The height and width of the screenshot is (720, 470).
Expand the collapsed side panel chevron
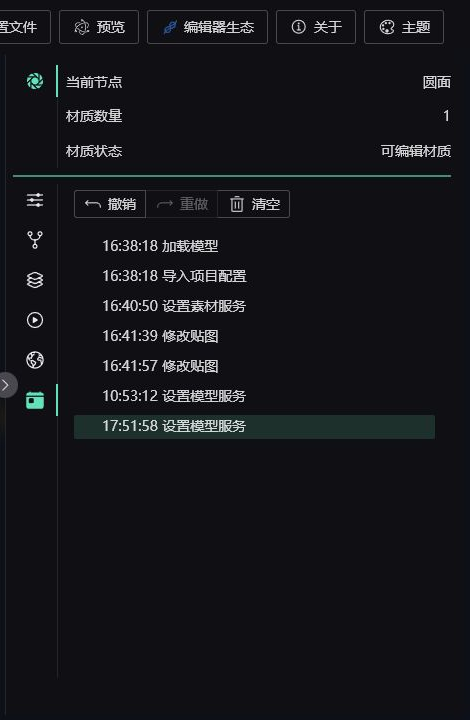6,385
